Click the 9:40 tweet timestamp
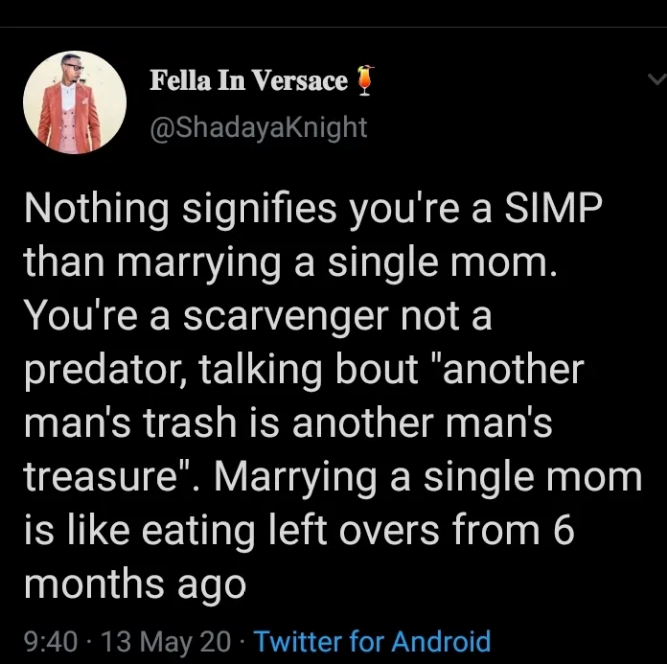 [51, 641]
